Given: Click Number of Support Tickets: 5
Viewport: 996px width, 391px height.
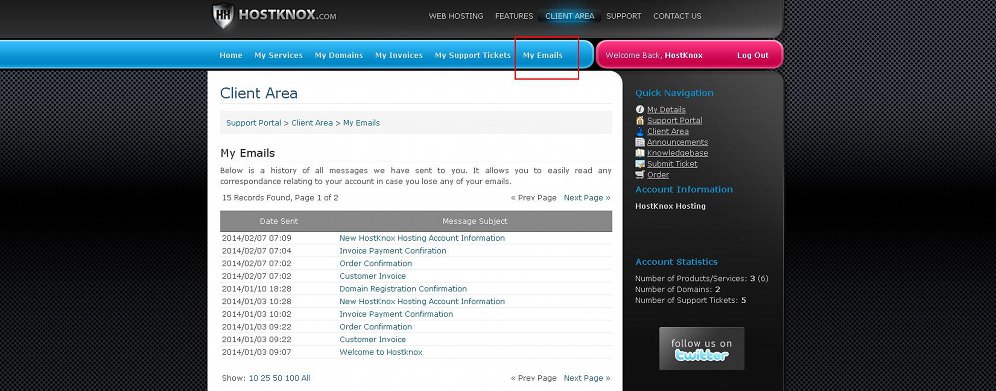Looking at the screenshot, I should pos(690,300).
